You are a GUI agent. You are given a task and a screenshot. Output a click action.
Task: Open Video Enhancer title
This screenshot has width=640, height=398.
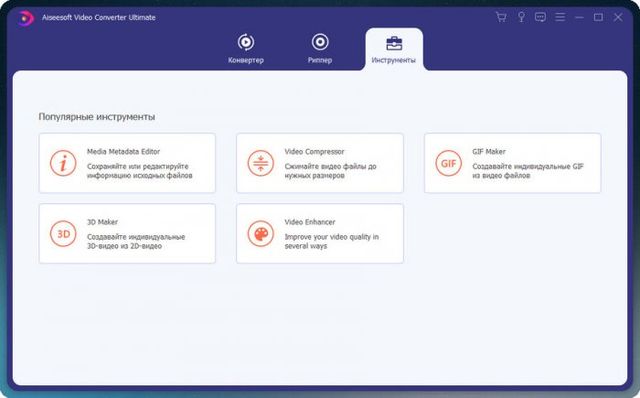point(310,222)
